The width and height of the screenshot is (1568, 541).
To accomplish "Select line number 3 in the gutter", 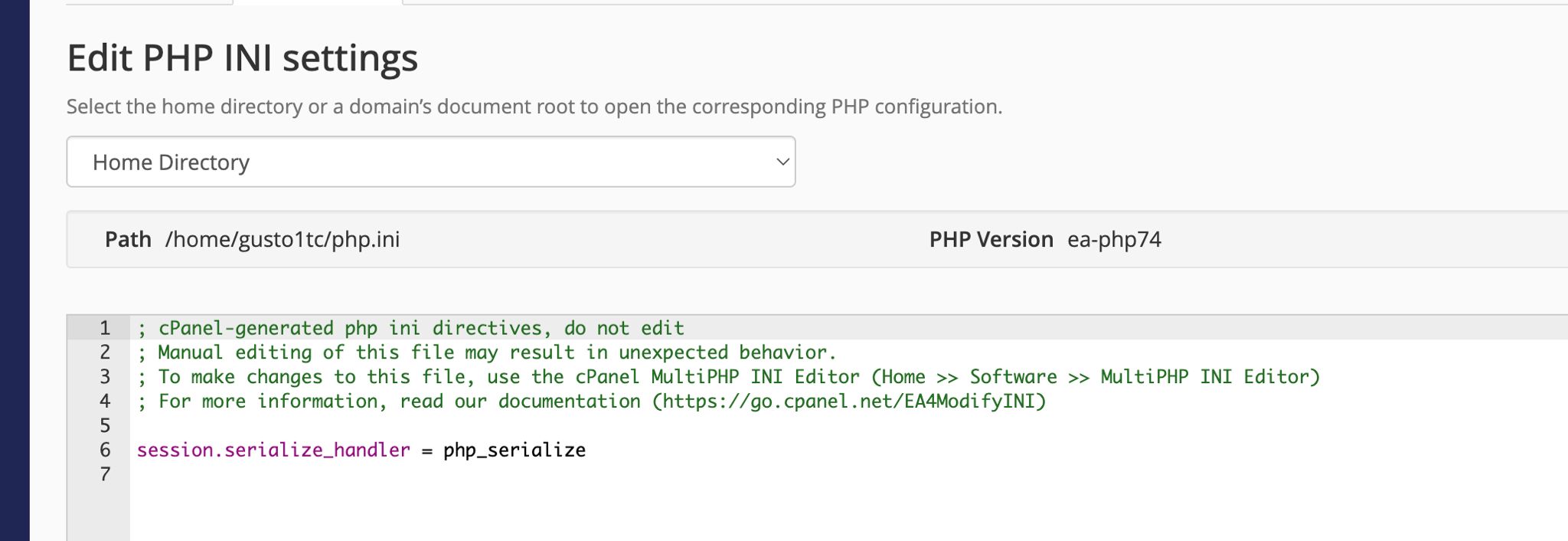I will click(x=105, y=377).
